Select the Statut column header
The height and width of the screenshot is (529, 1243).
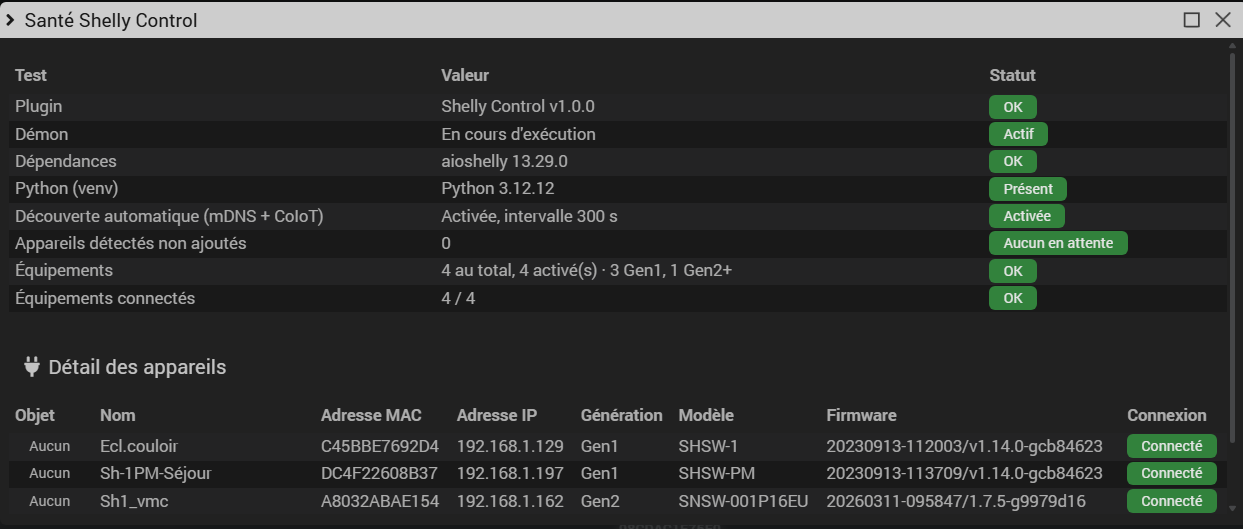pos(1012,75)
